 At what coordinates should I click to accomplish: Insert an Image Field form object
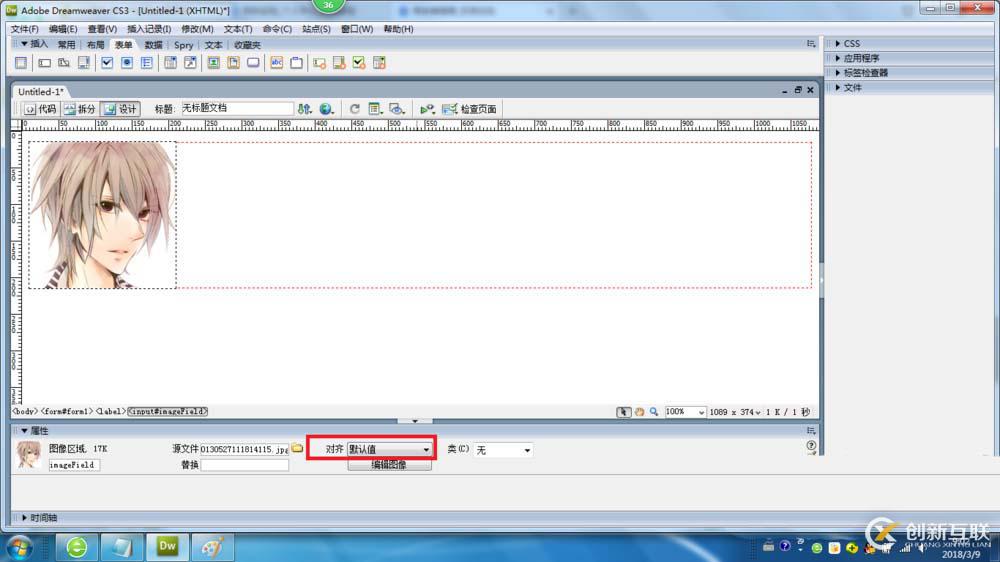pos(214,63)
